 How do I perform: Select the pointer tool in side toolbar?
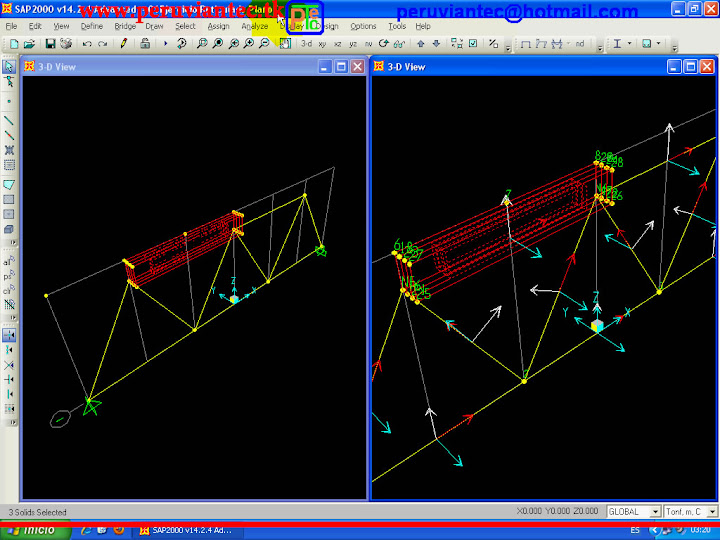[9, 67]
